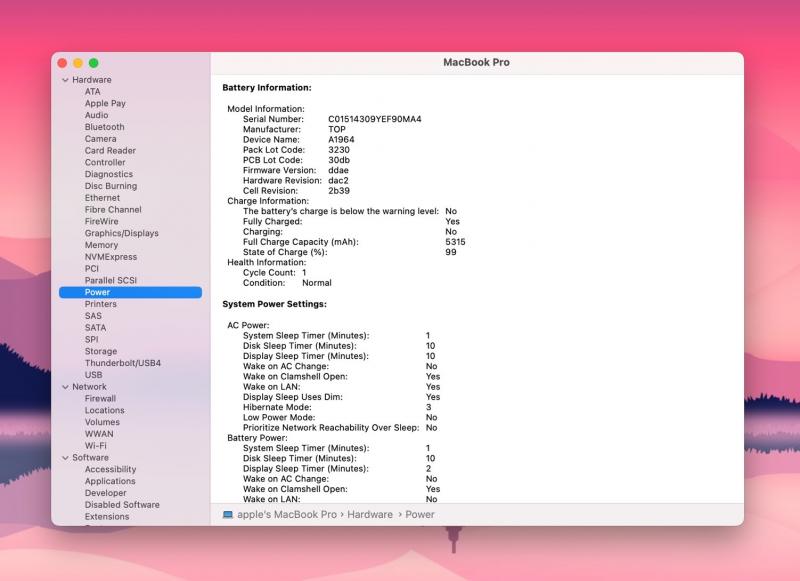The image size is (800, 581).
Task: Click the Firmware Version value ddae
Action: click(338, 170)
